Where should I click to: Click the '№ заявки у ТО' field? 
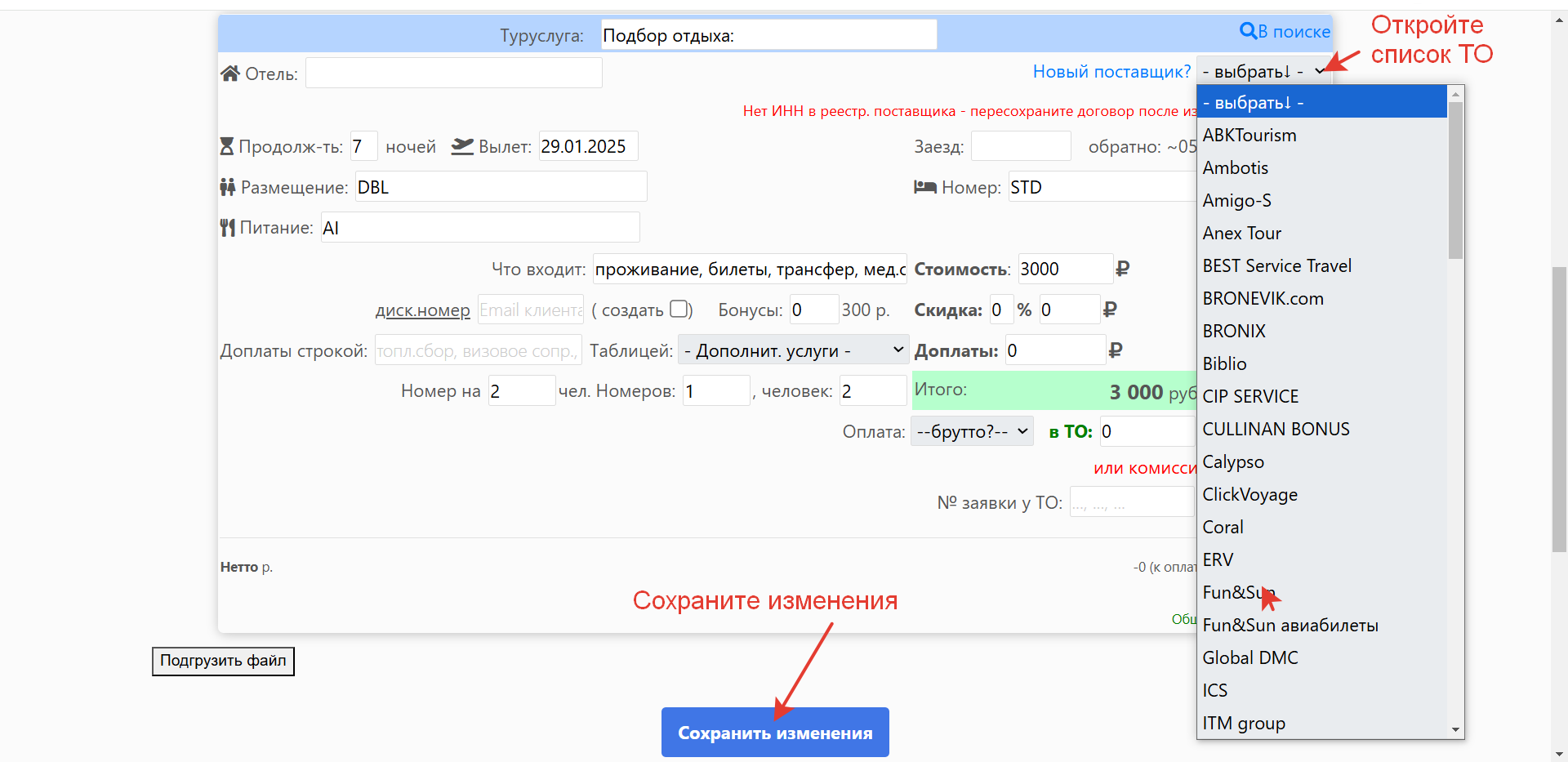[x=1132, y=501]
